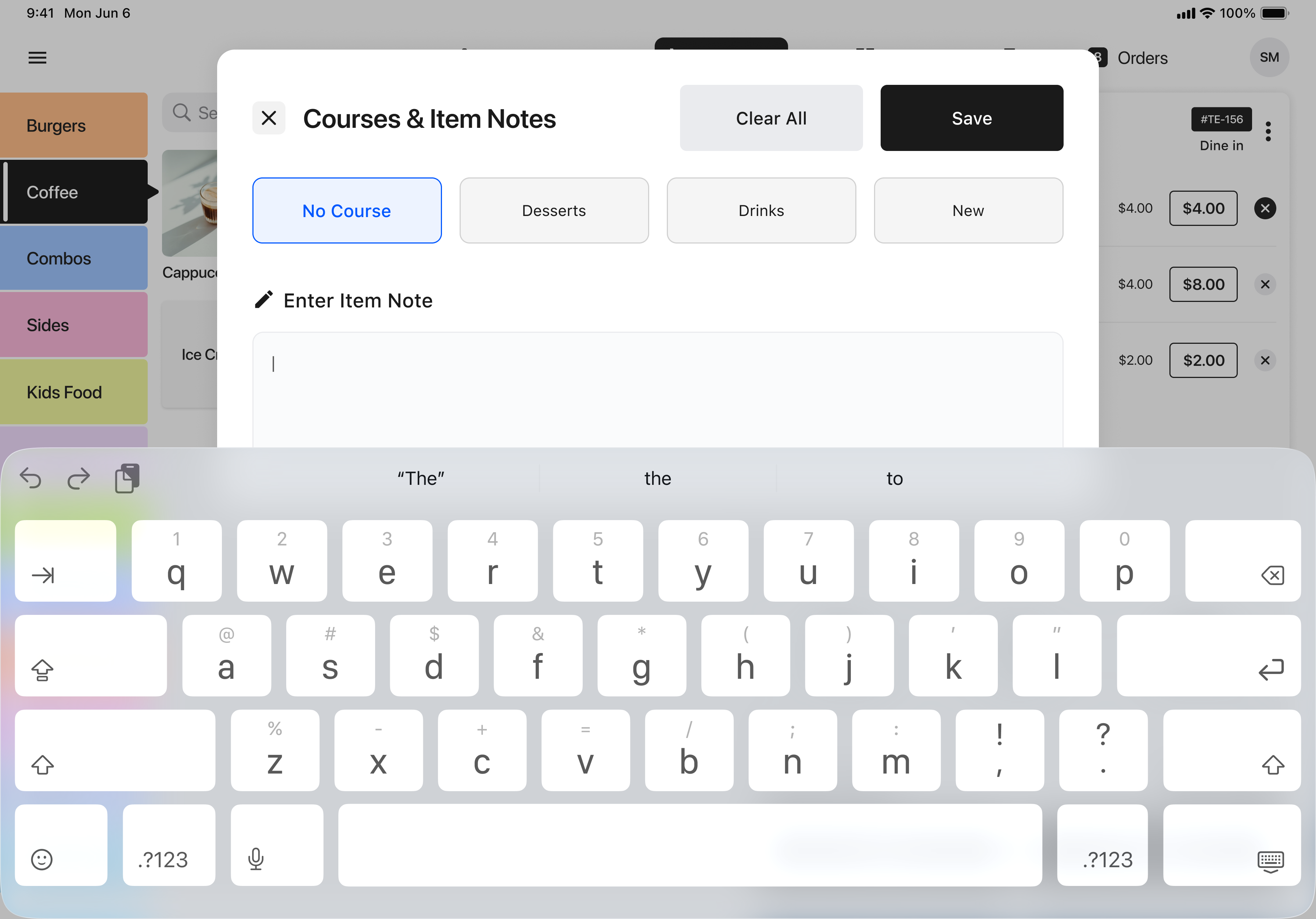Tap the keyboard paste clipboard icon
The width and height of the screenshot is (1316, 919).
point(127,478)
